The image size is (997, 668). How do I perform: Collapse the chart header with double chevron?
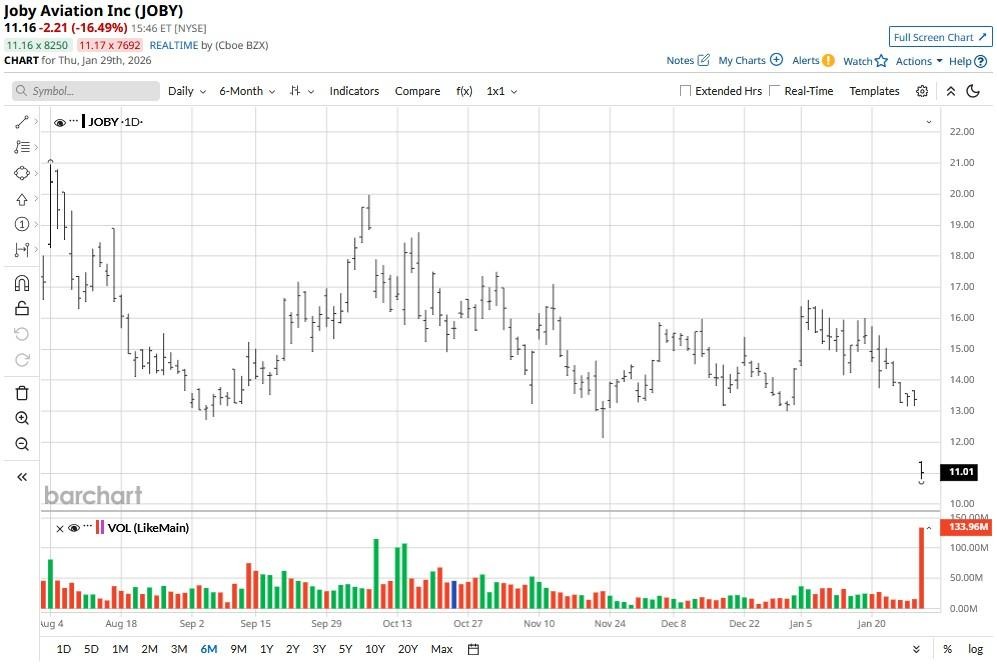pos(951,91)
